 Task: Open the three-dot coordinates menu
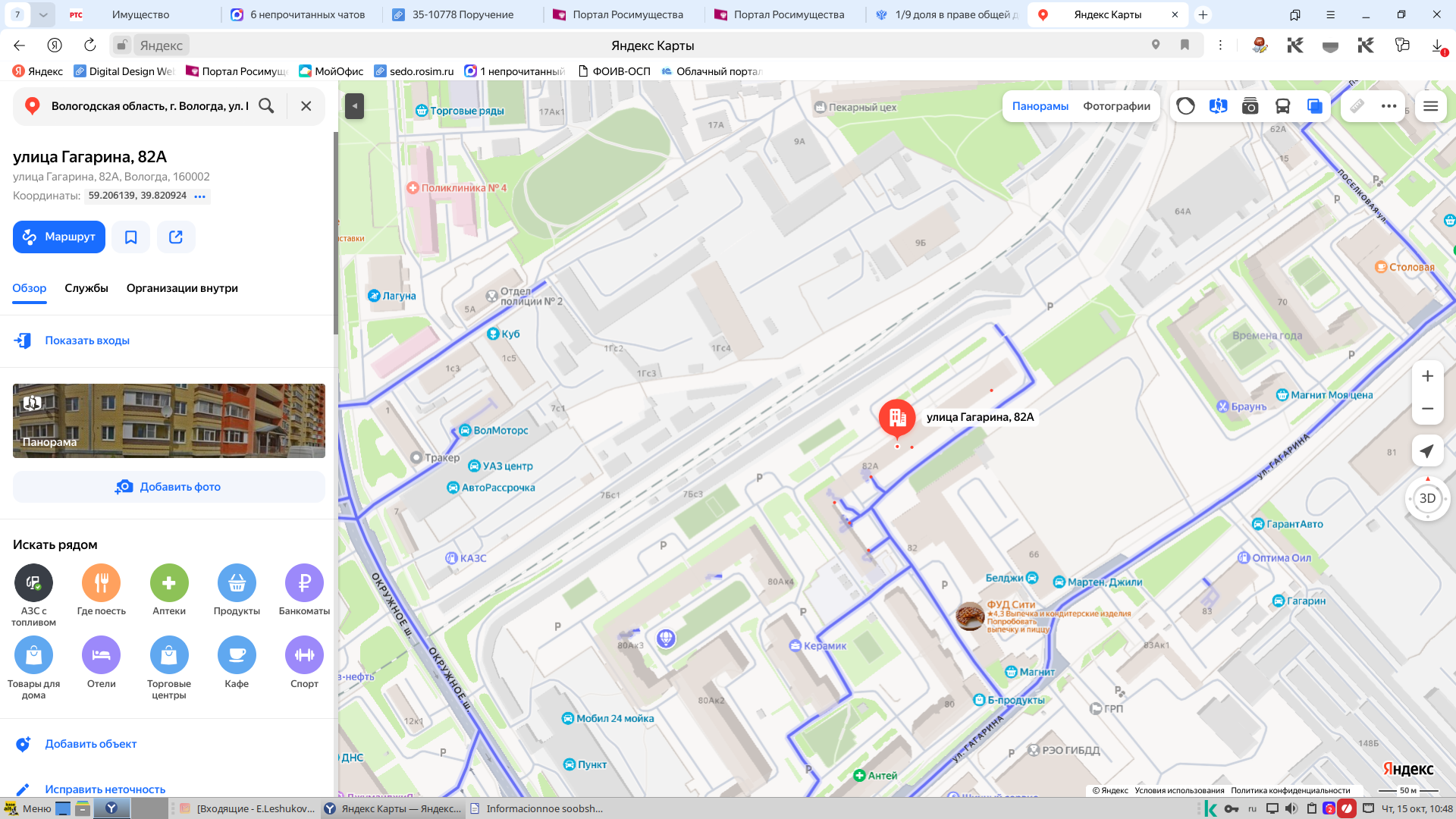200,196
